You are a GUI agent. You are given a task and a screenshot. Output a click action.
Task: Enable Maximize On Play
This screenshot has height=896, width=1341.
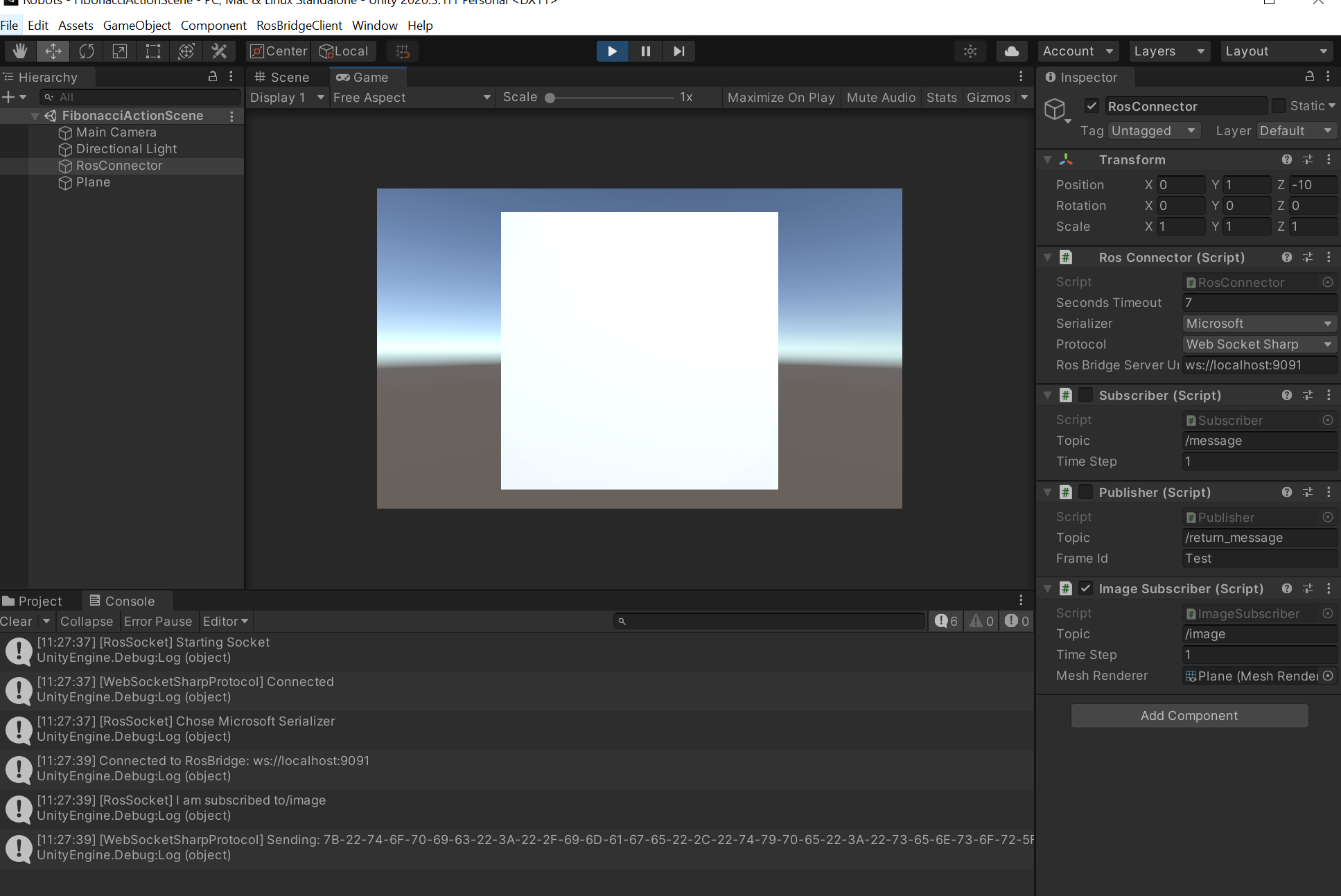click(x=780, y=97)
